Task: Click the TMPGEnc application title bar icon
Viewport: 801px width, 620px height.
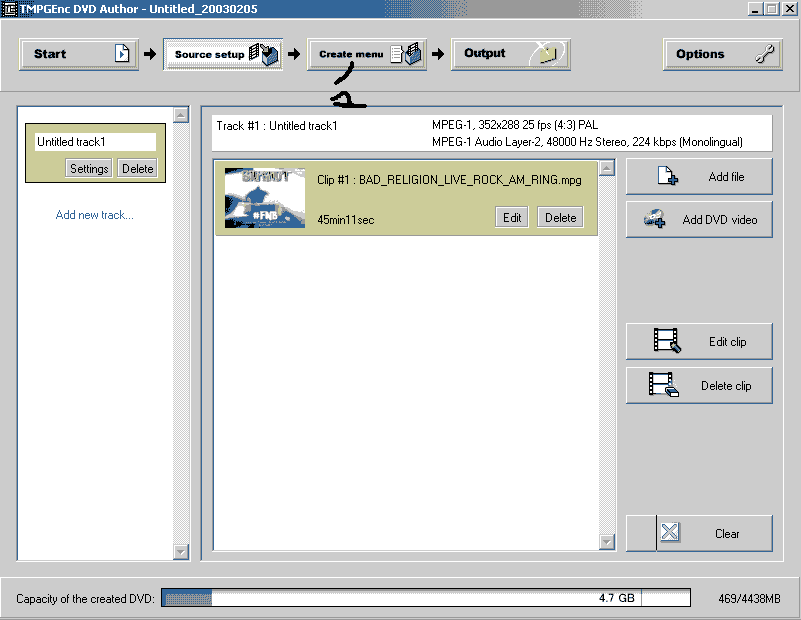Action: [x=9, y=9]
